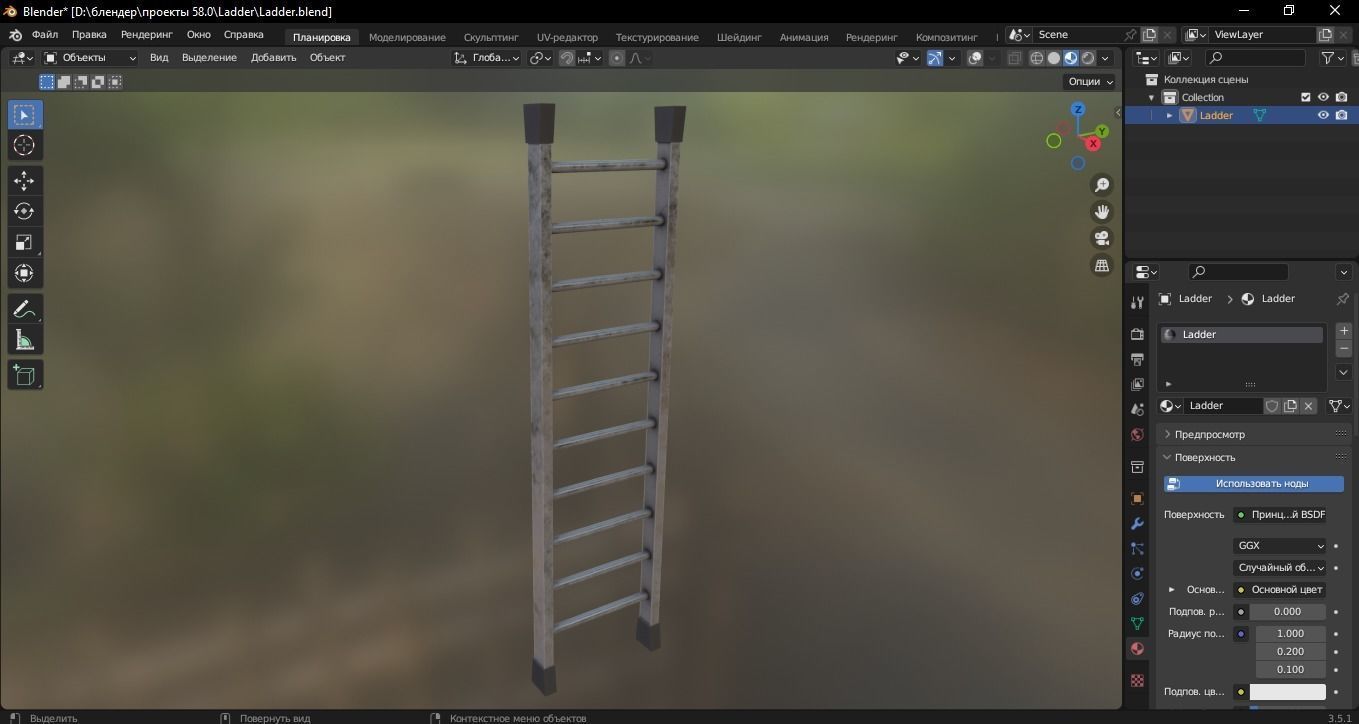This screenshot has width=1359, height=724.
Task: Switch viewport to Rendered shading mode
Action: [x=1087, y=58]
